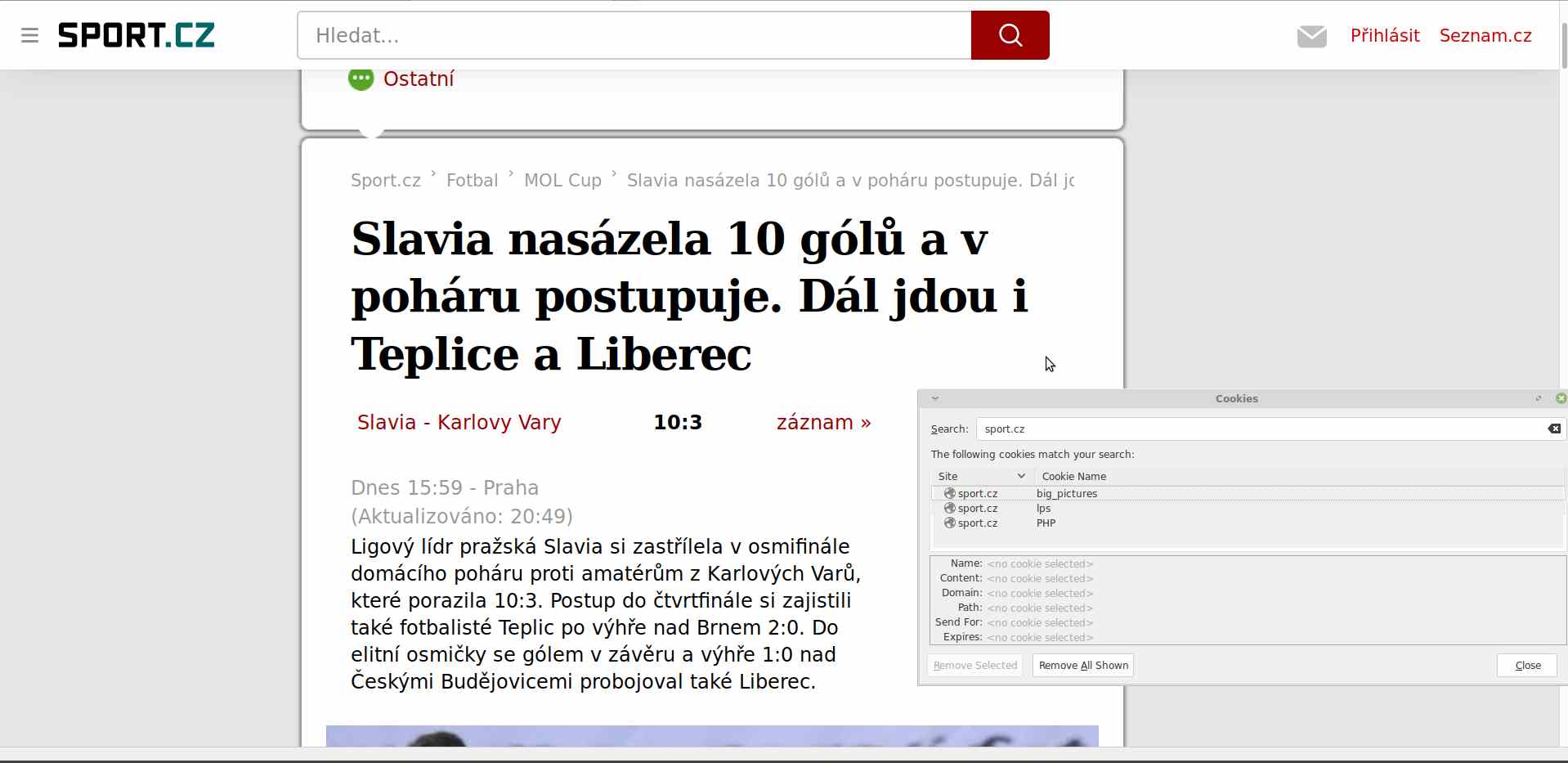1568x763 pixels.
Task: Focus the Hledat search input field
Action: (x=634, y=35)
